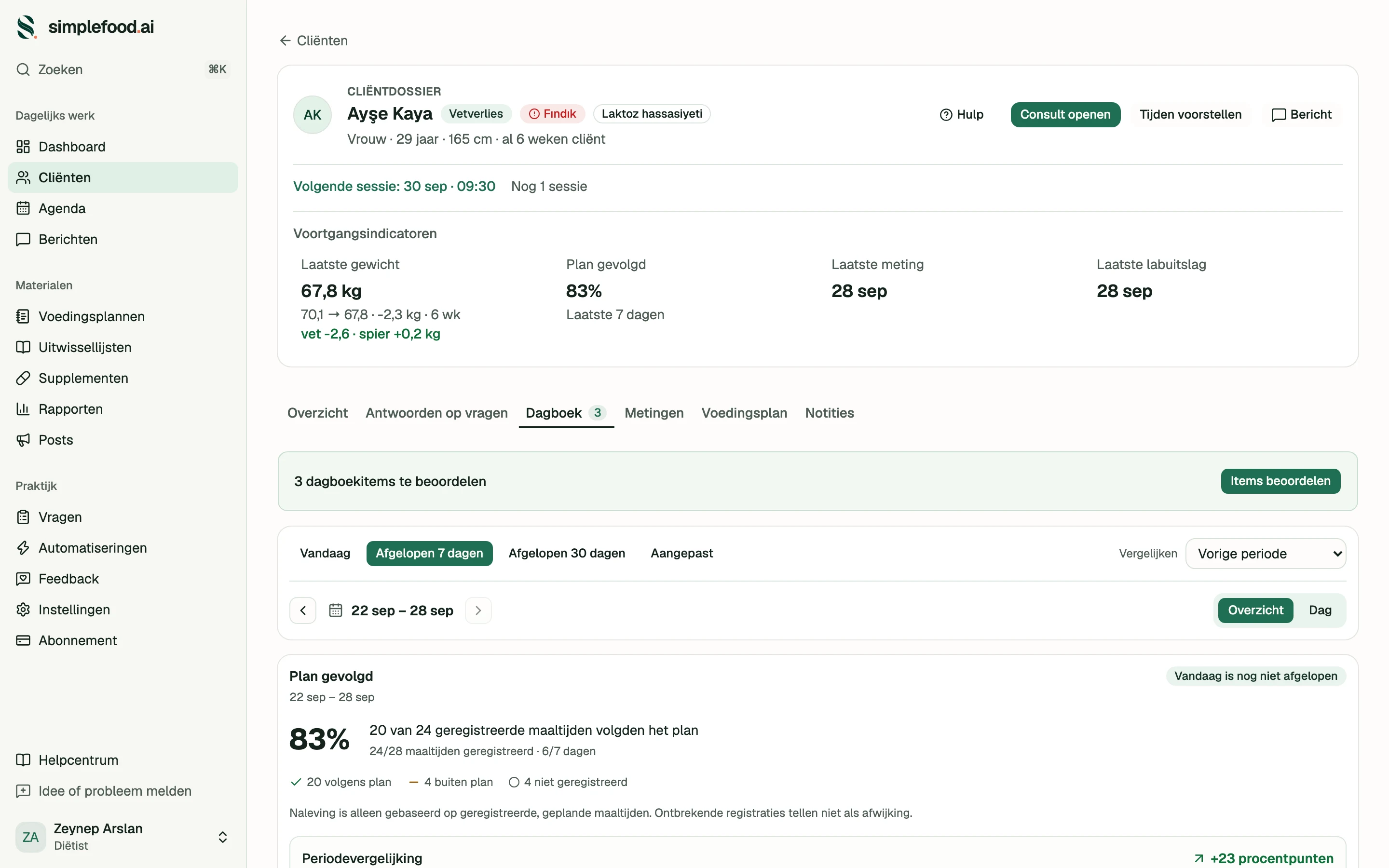Open the Dashboard grid icon

(x=23, y=147)
